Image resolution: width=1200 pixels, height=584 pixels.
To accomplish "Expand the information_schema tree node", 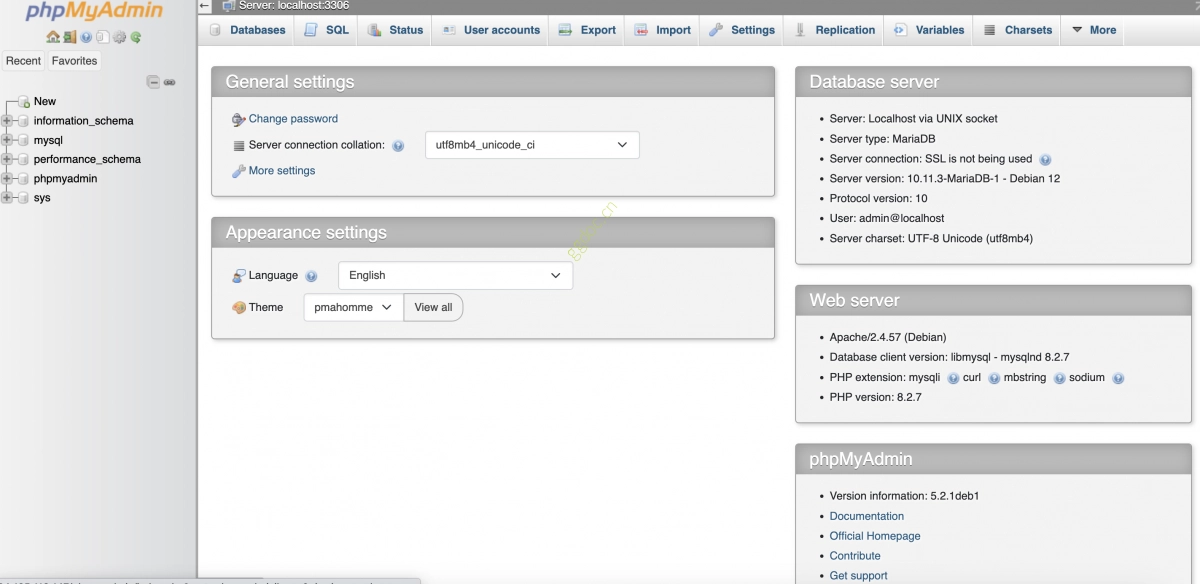I will click(x=7, y=121).
